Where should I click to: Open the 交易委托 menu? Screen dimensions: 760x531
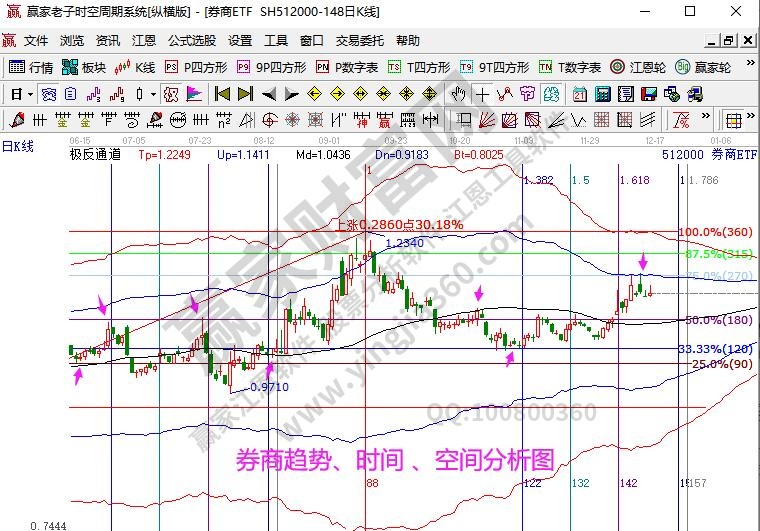point(359,41)
